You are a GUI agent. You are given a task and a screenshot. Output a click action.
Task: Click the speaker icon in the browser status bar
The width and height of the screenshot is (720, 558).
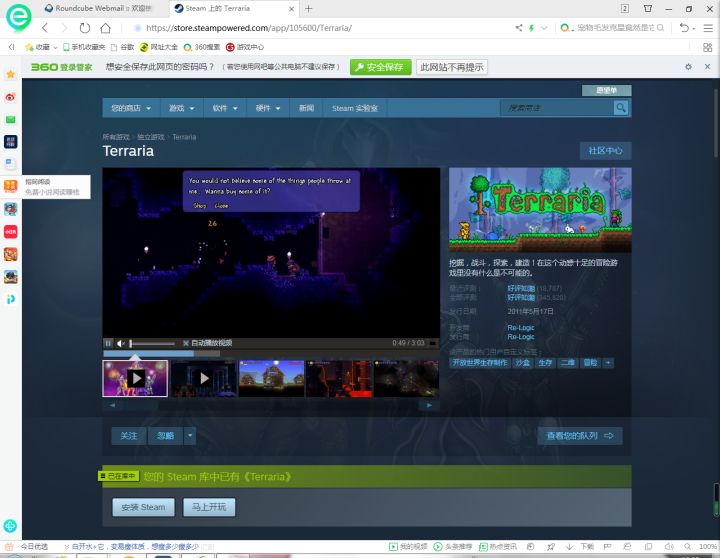tap(669, 547)
